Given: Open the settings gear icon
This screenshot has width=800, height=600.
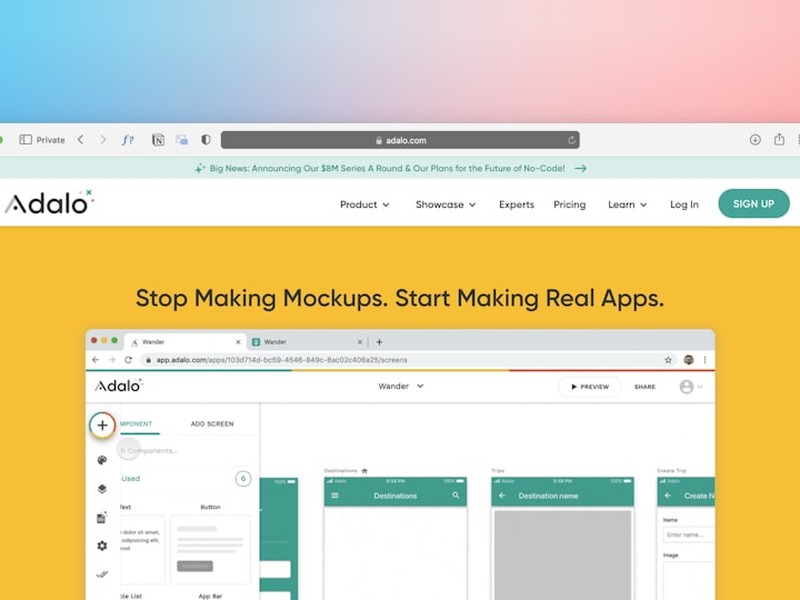Looking at the screenshot, I should (x=102, y=546).
